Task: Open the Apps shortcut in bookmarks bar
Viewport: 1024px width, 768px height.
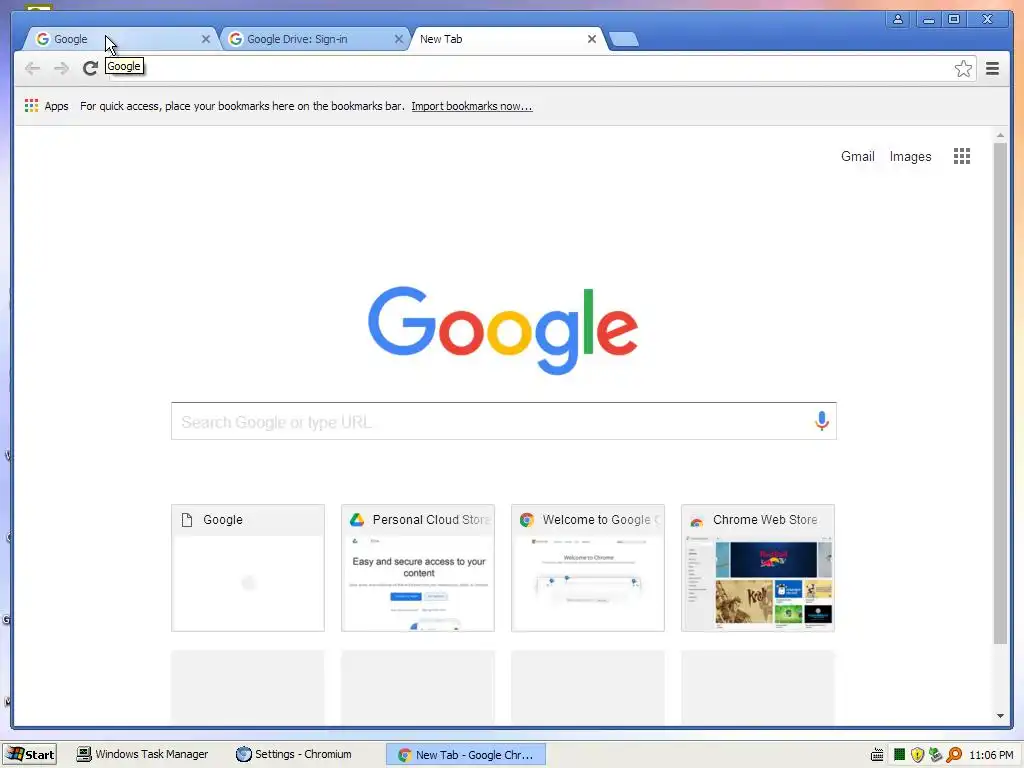Action: click(46, 106)
